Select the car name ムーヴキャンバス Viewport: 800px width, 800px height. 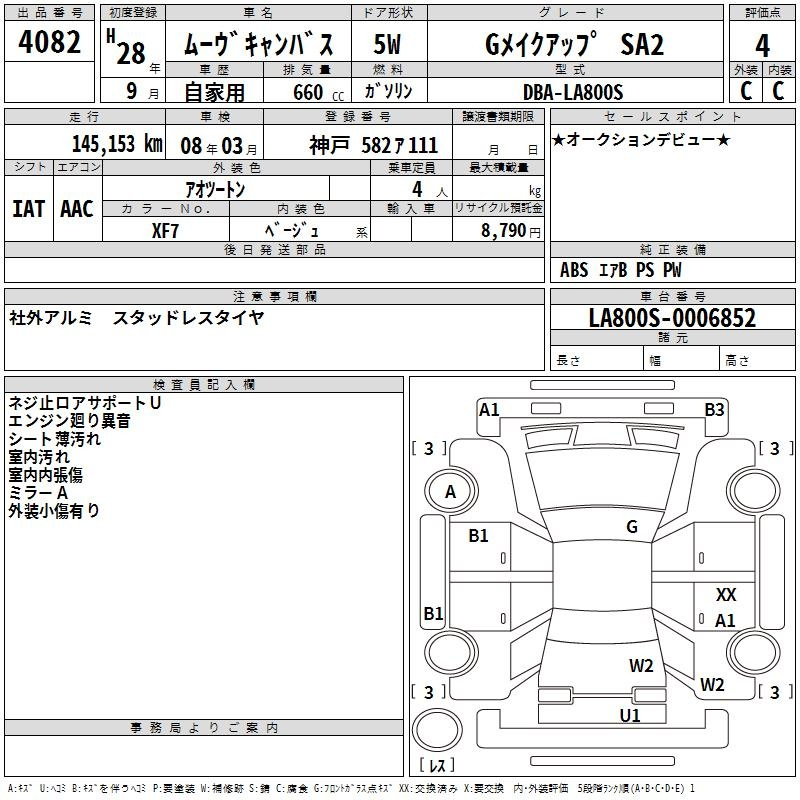[x=259, y=44]
